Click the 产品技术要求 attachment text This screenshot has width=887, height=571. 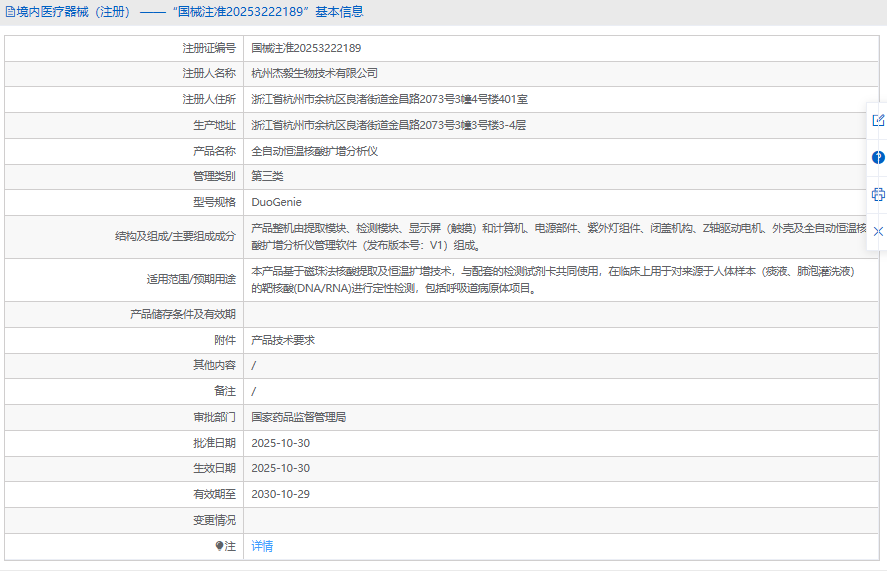[283, 340]
